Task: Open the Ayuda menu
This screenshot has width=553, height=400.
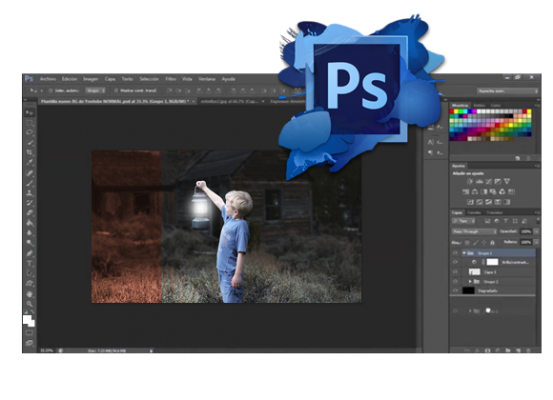Action: click(228, 79)
